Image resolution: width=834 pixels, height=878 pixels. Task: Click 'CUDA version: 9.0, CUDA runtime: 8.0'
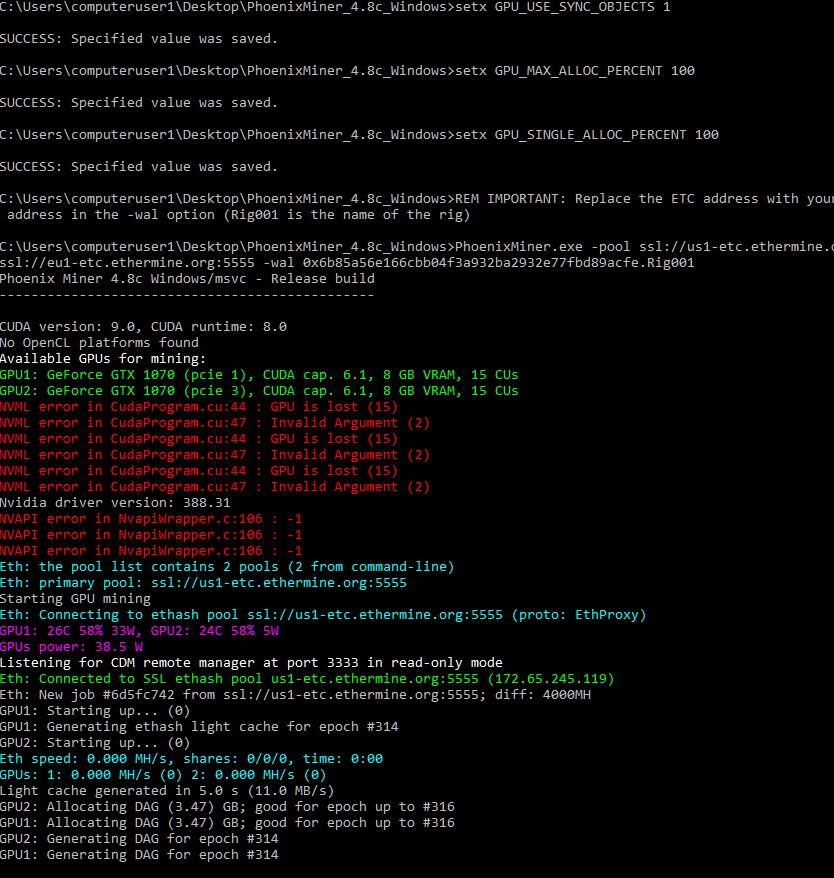click(x=143, y=327)
